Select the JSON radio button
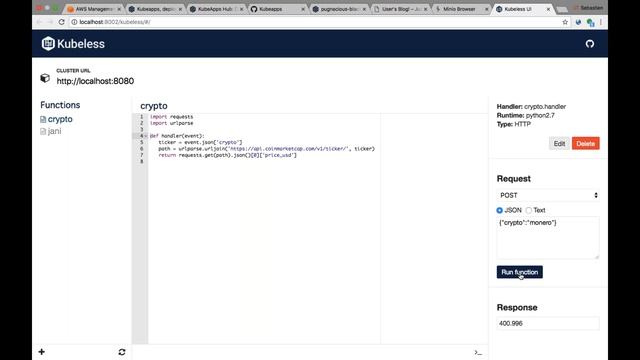 click(499, 210)
